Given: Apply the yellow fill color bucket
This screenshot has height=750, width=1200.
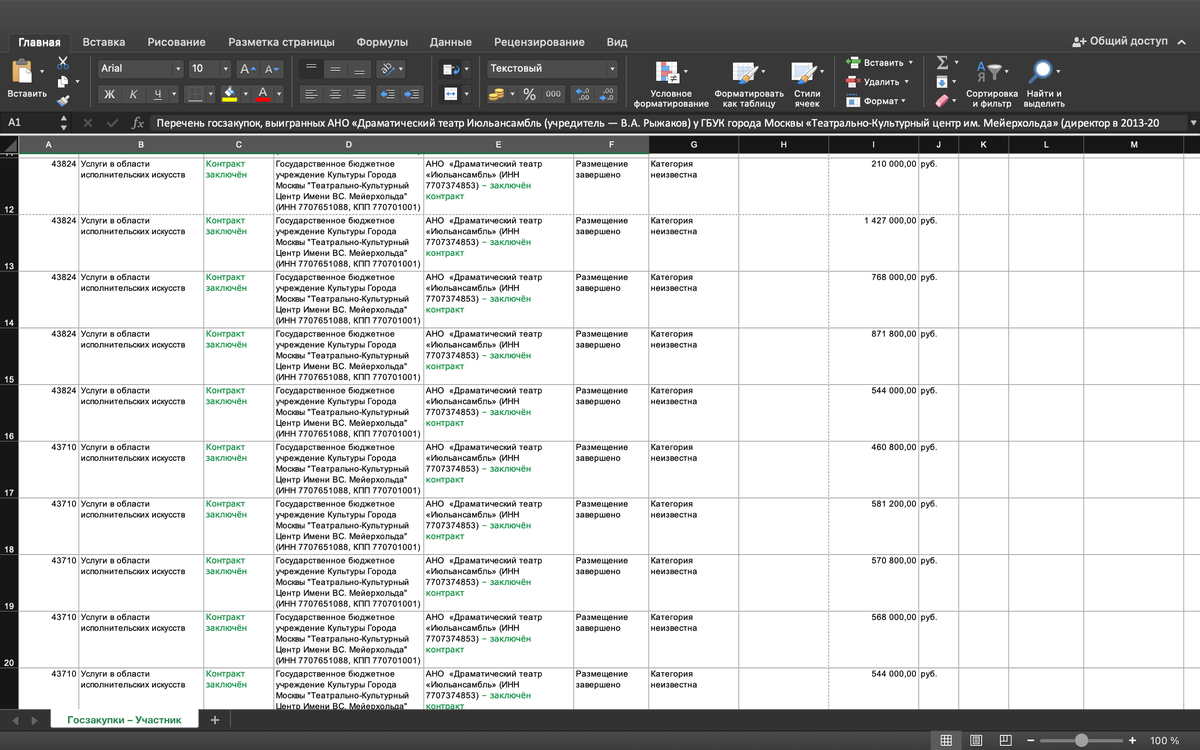Looking at the screenshot, I should [230, 94].
